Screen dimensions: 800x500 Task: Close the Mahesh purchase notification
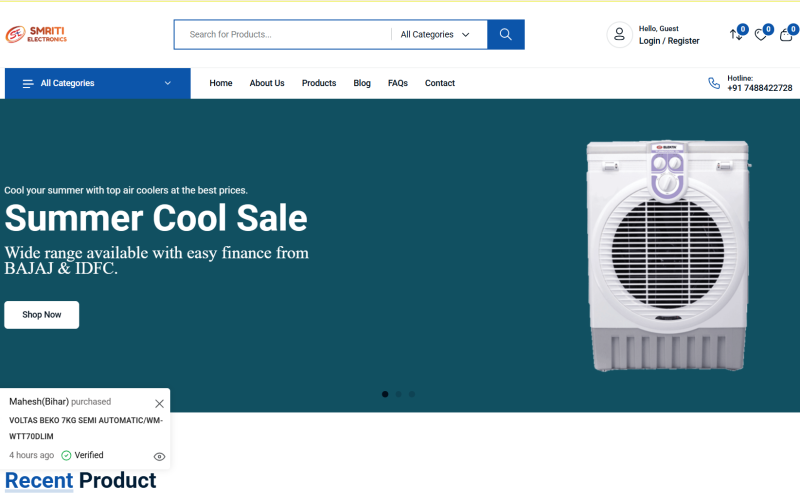coord(159,404)
